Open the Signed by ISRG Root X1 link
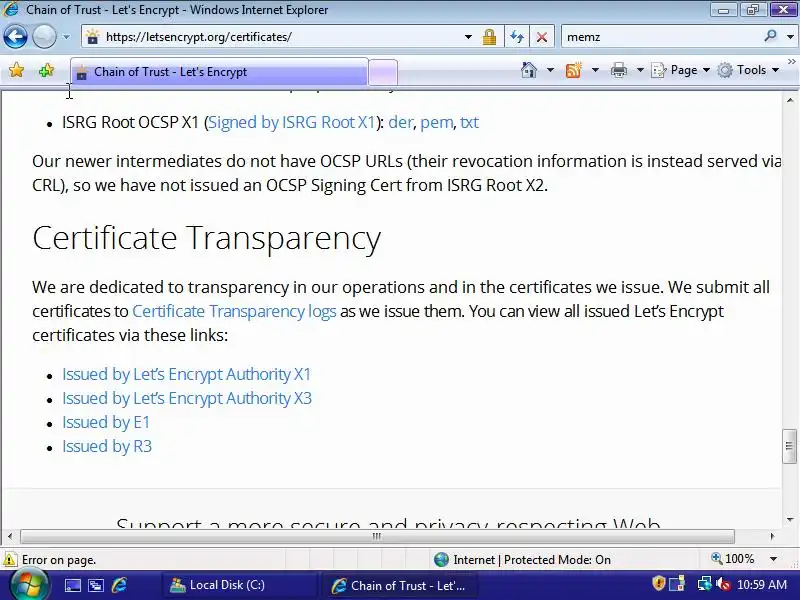This screenshot has height=600, width=800. pos(292,122)
